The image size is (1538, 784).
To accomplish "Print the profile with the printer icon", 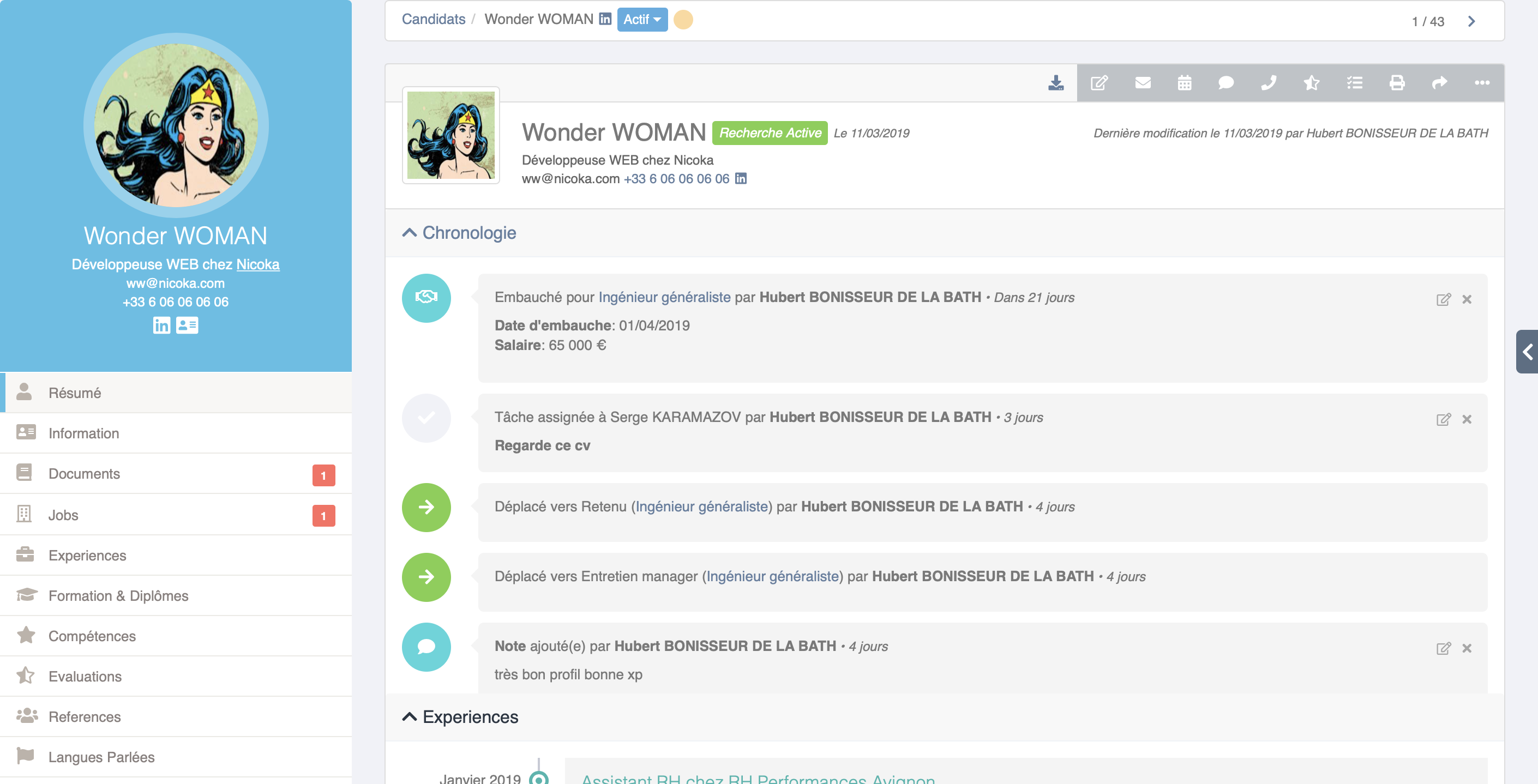I will (1397, 83).
